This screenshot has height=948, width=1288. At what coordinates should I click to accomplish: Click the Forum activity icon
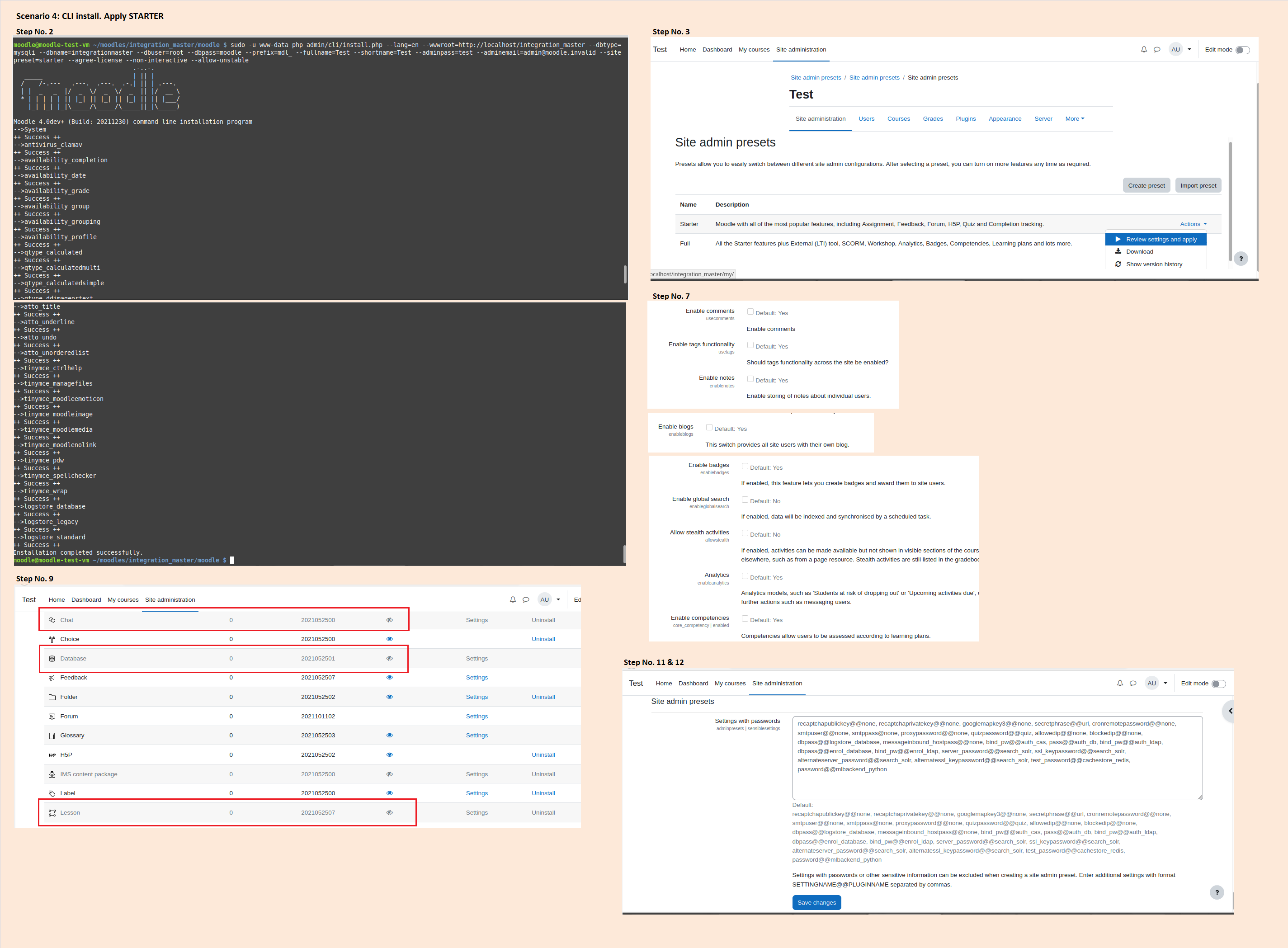pos(52,717)
